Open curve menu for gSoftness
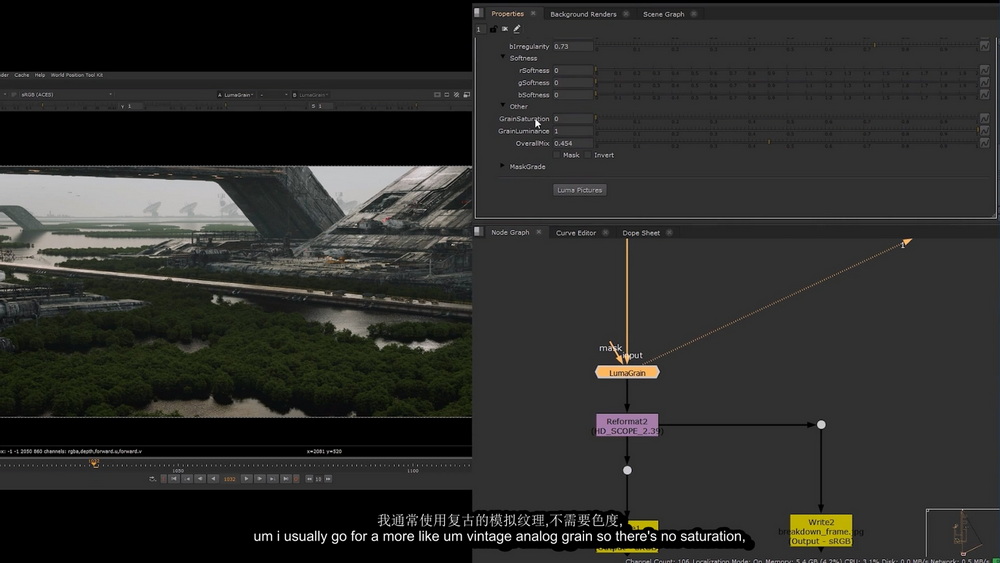The image size is (1000, 563). point(984,82)
